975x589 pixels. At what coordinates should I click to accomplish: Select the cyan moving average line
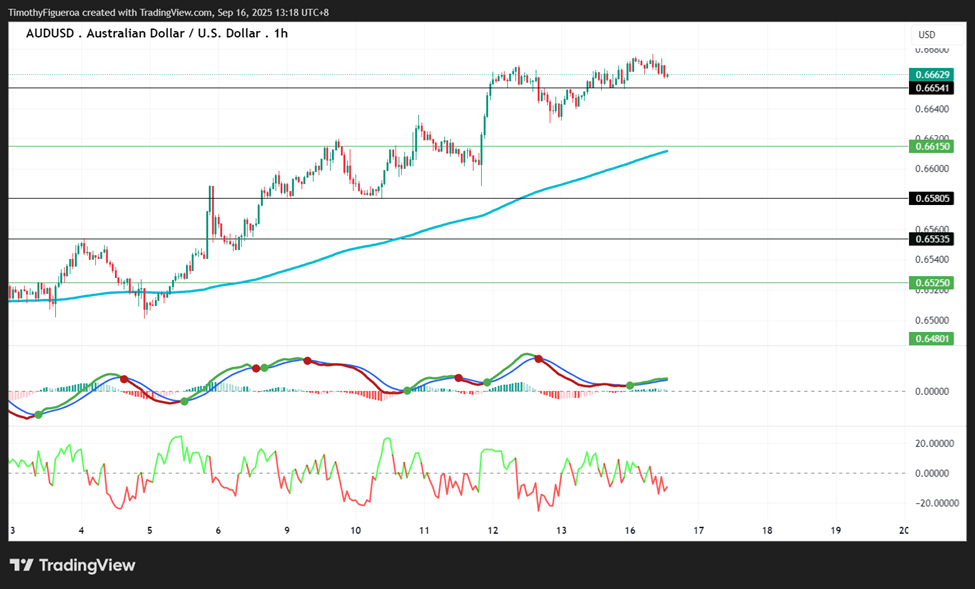coord(348,250)
